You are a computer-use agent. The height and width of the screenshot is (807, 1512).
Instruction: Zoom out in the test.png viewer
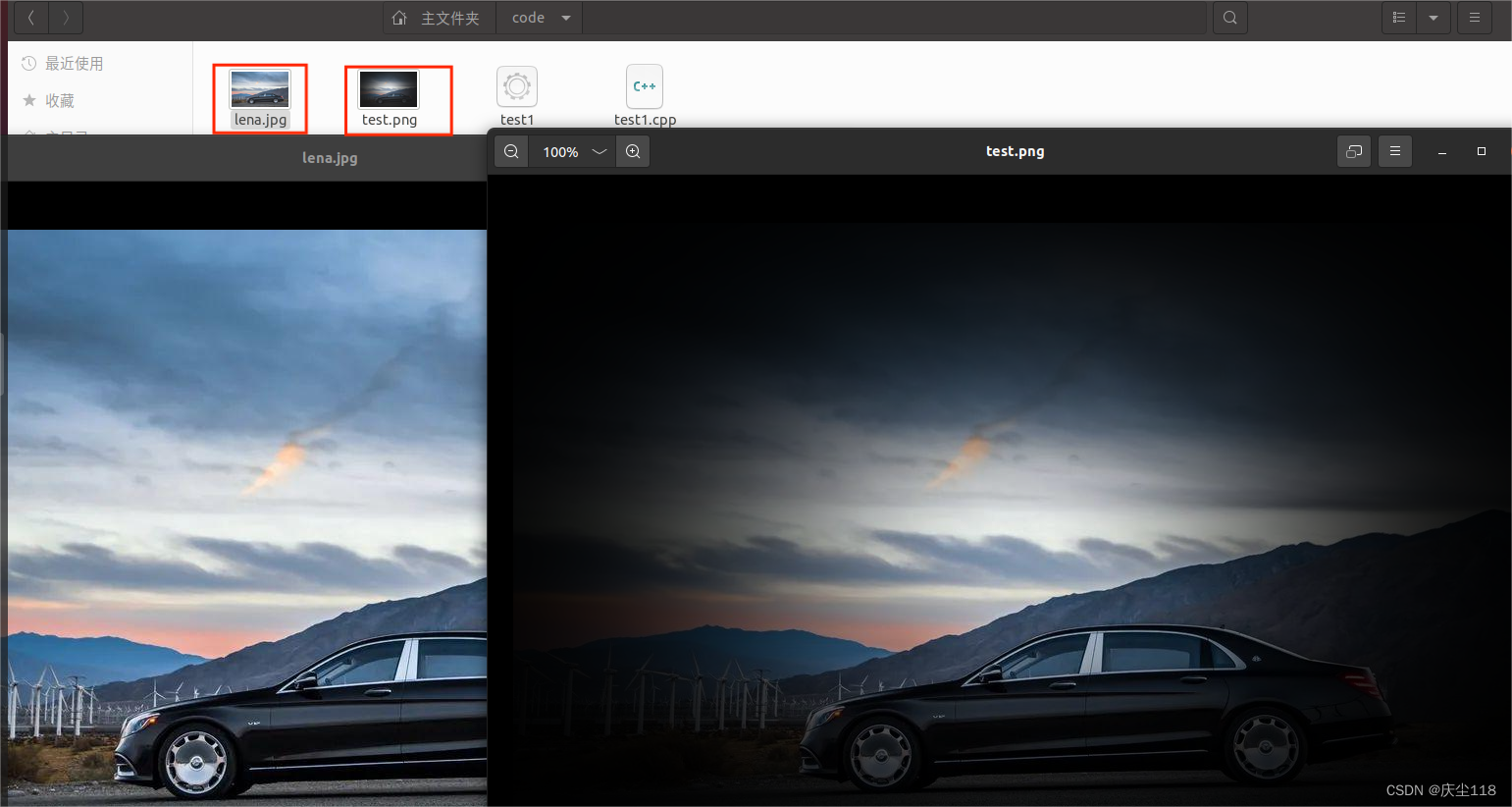click(511, 151)
